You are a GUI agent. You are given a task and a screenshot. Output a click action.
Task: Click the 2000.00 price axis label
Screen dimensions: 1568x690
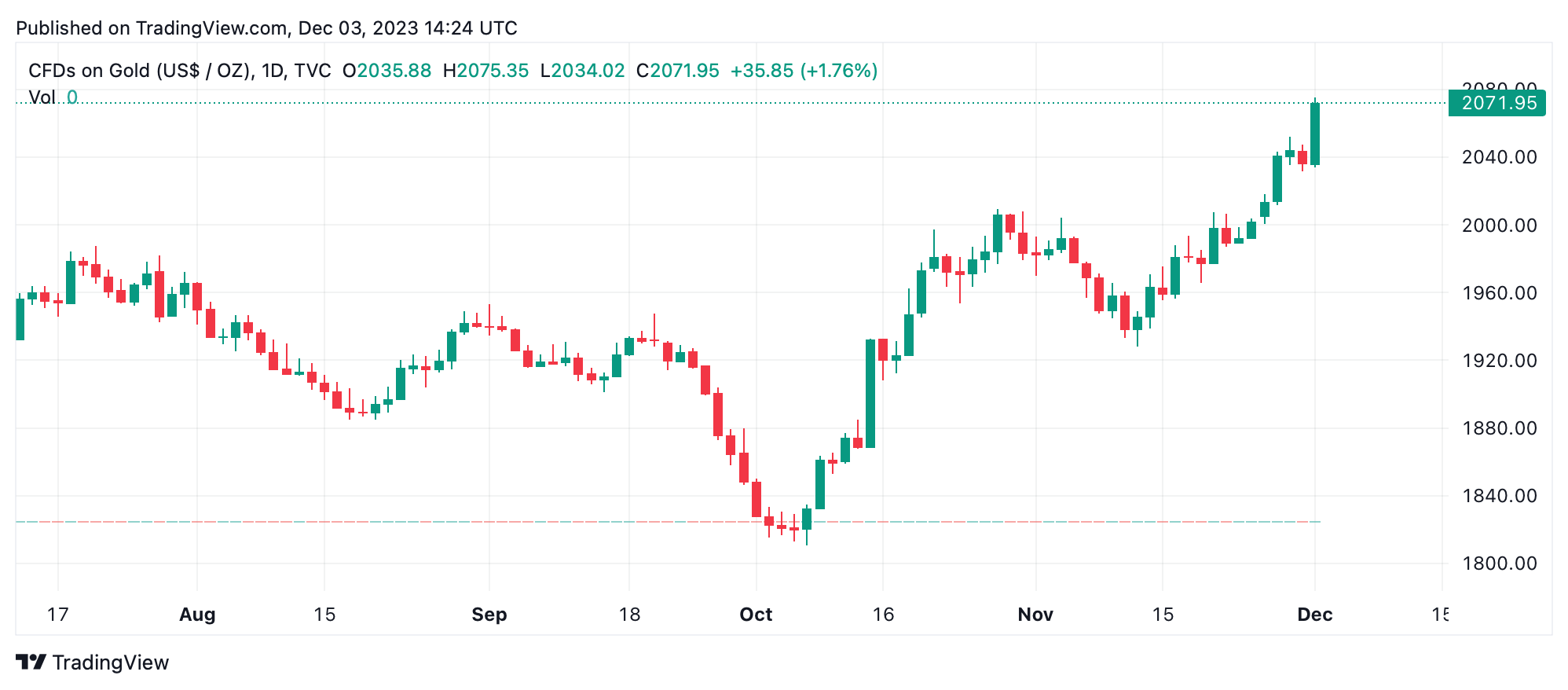[x=1499, y=226]
